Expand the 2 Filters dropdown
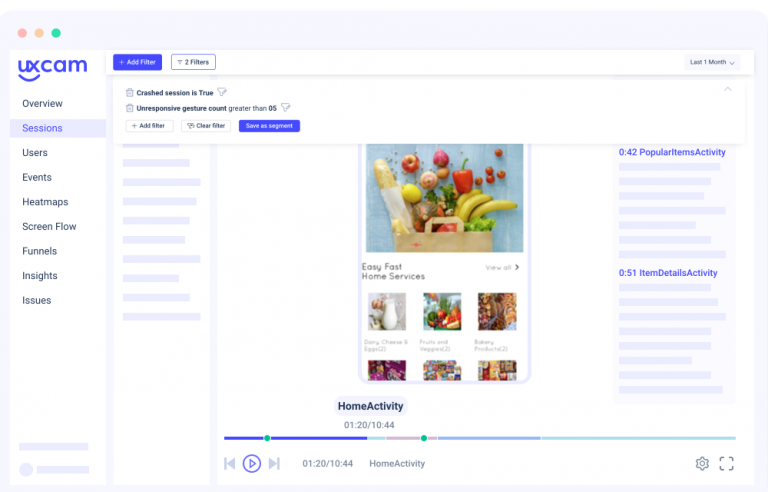768x492 pixels. [193, 62]
